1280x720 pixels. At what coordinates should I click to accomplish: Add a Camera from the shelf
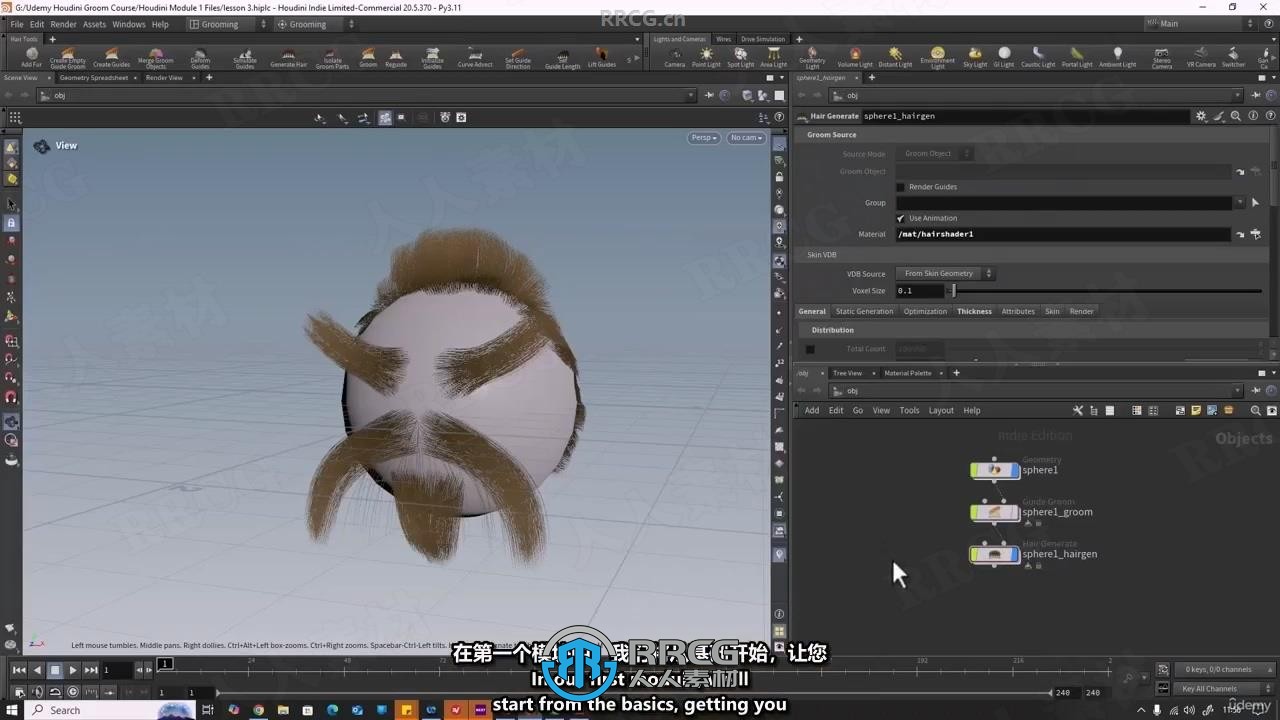click(675, 58)
